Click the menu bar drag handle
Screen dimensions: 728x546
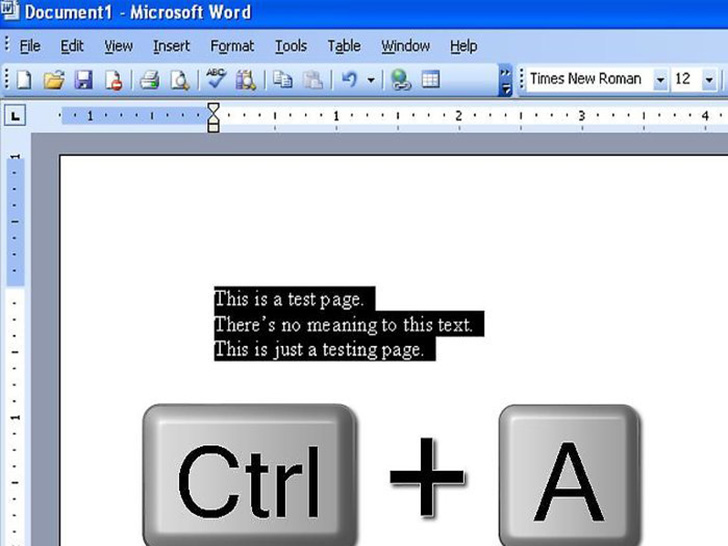[6, 45]
